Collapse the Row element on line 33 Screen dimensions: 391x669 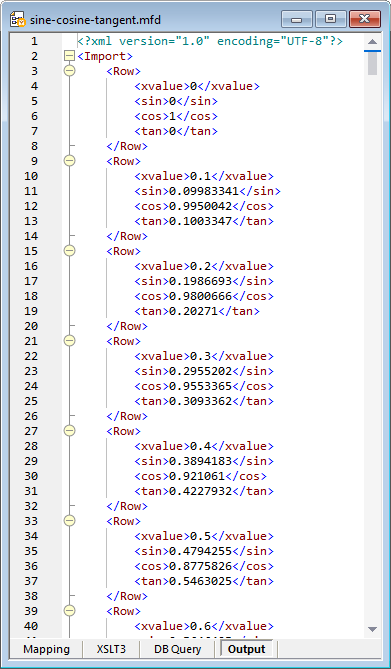coord(69,521)
